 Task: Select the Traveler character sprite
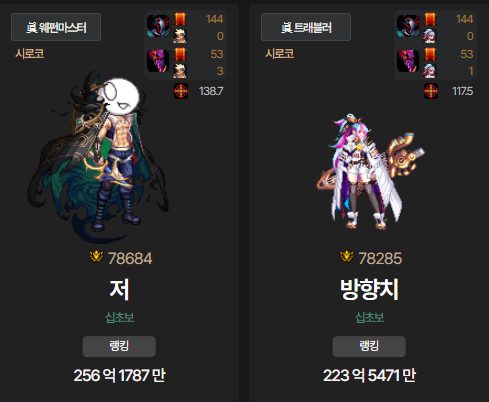(370, 172)
